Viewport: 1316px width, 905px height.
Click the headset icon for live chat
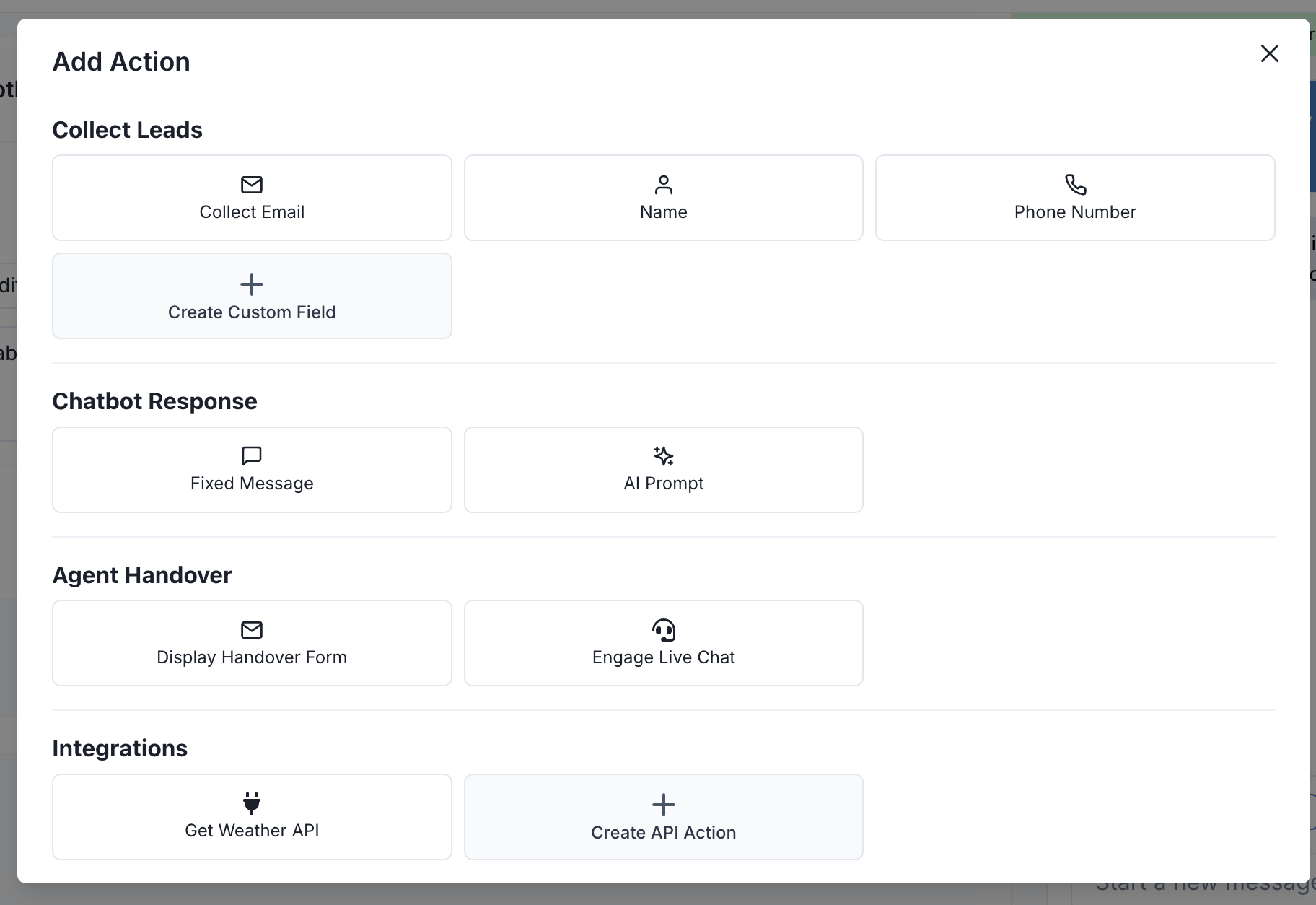coord(663,630)
